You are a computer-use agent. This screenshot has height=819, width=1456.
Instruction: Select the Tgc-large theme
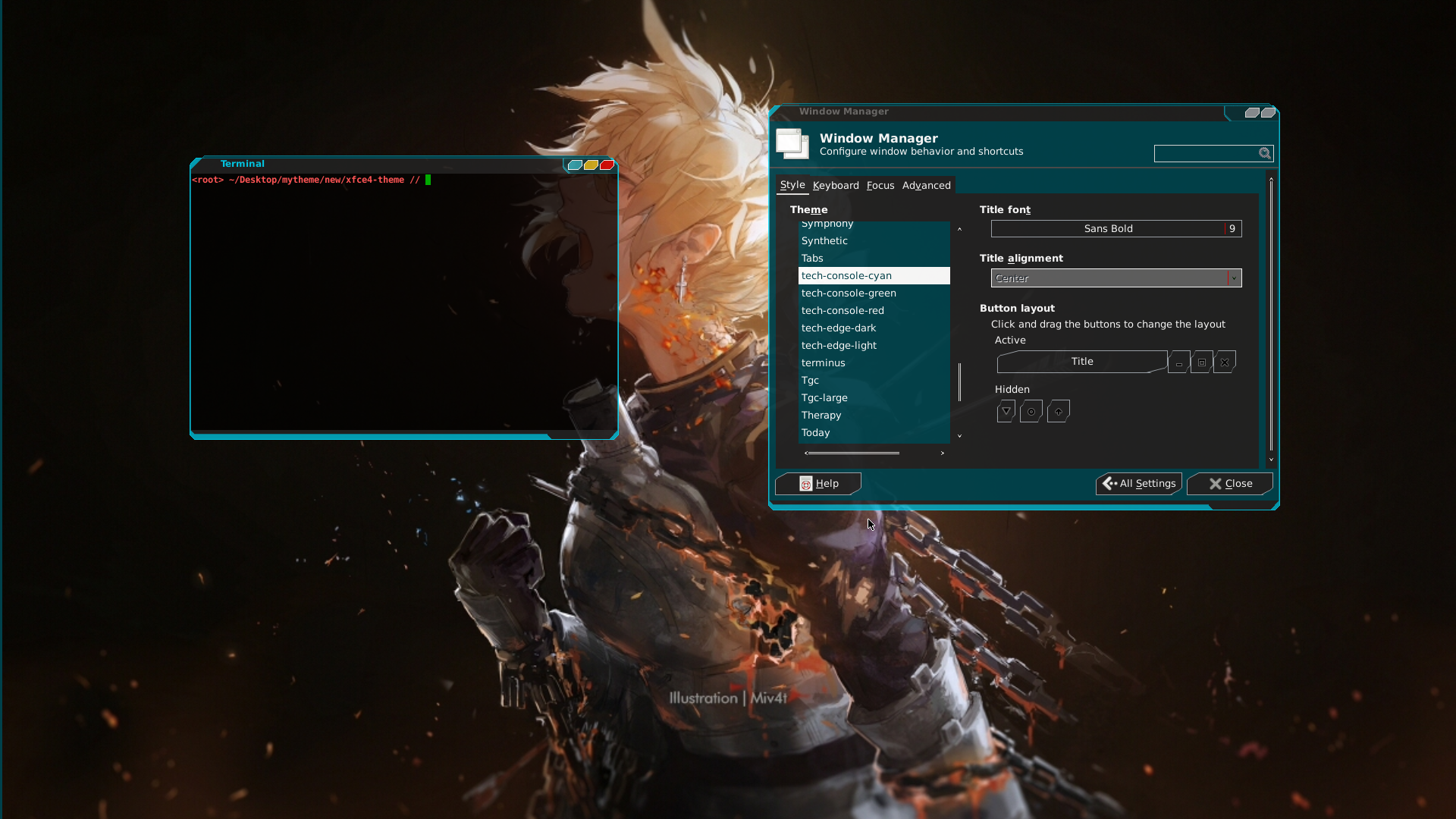(x=874, y=398)
